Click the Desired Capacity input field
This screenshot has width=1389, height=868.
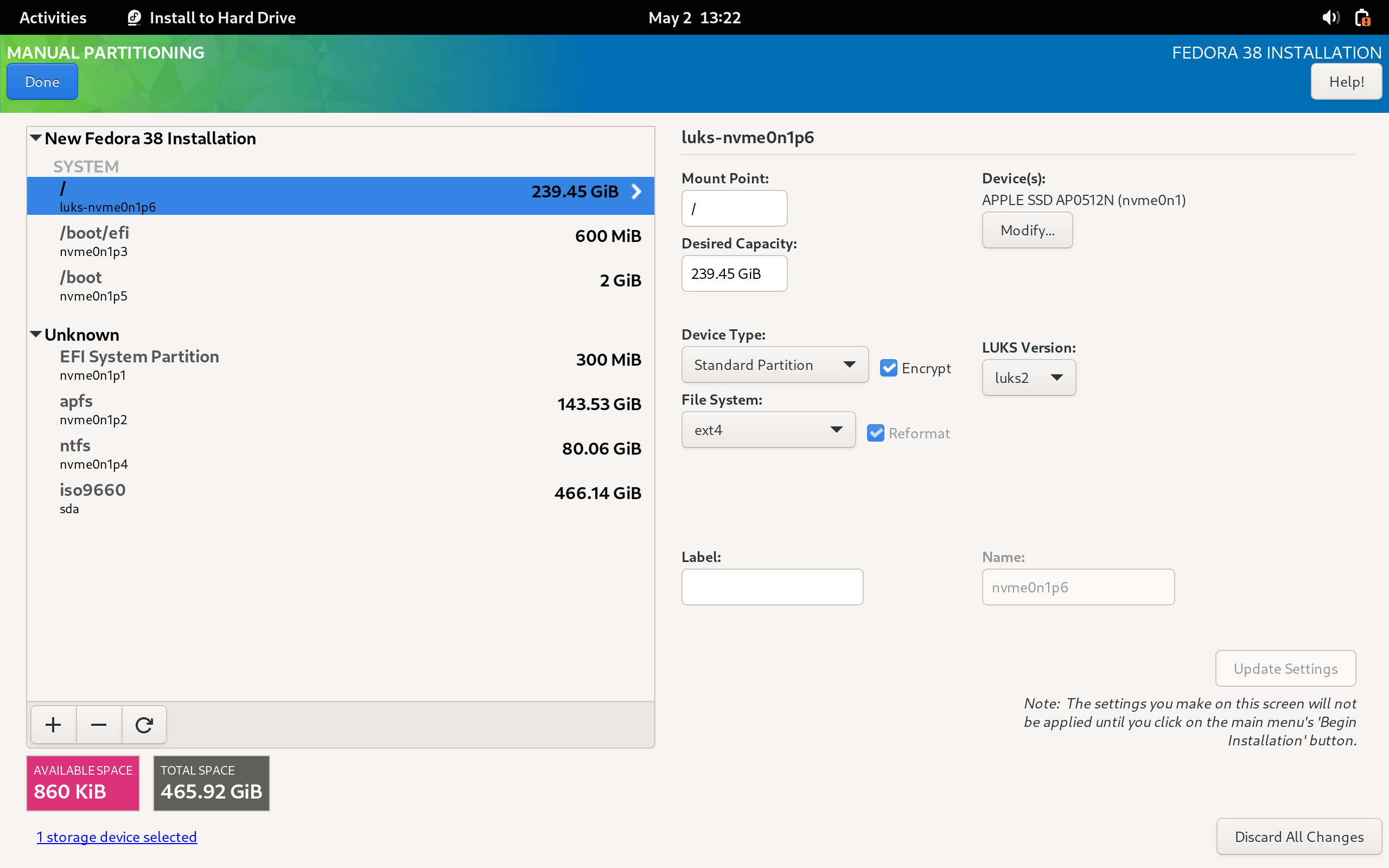point(734,273)
